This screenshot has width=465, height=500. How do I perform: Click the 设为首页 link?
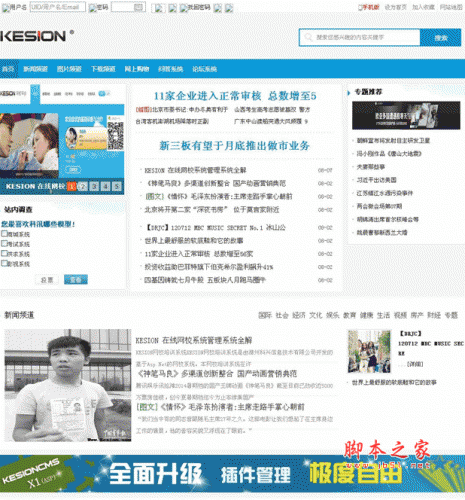pos(396,7)
